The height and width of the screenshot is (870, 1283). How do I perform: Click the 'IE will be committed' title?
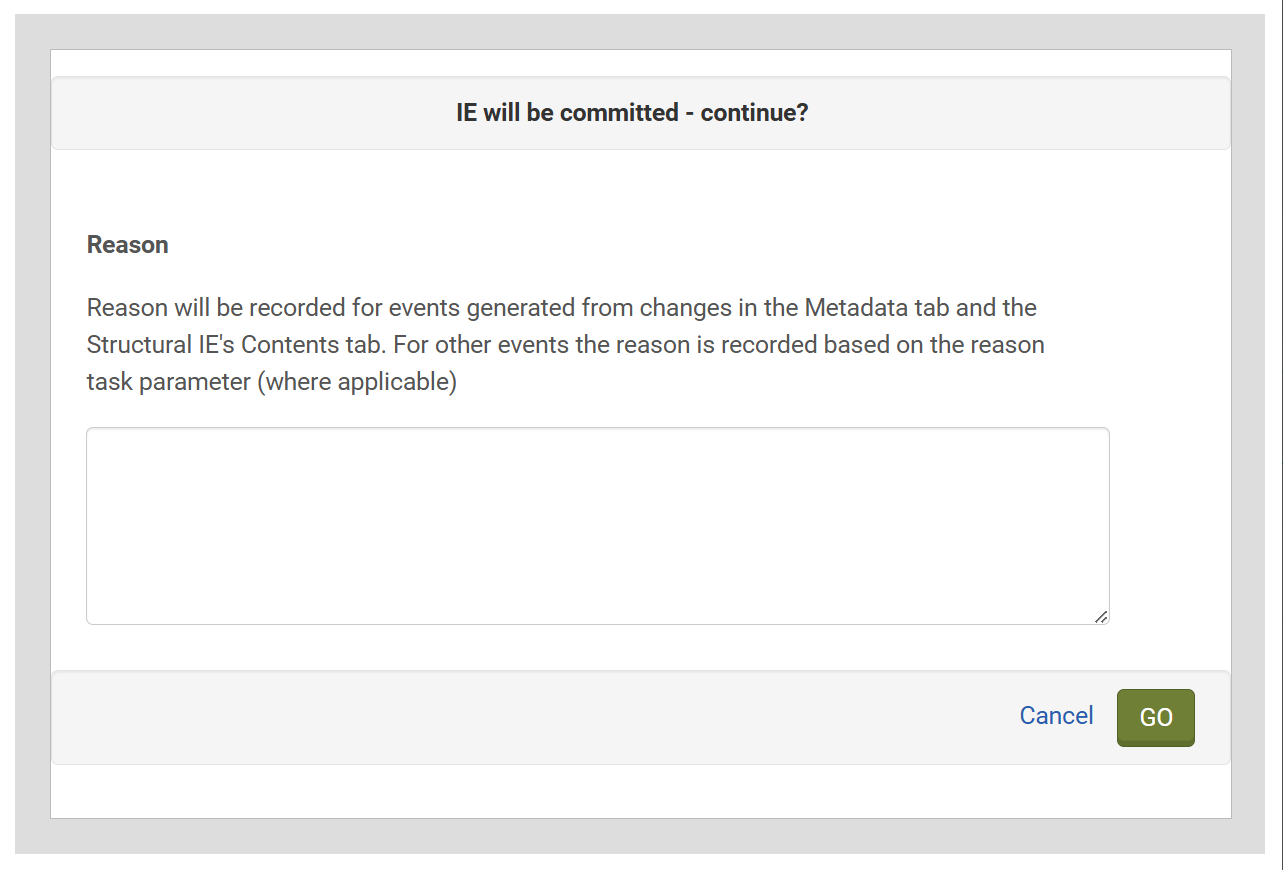point(631,113)
